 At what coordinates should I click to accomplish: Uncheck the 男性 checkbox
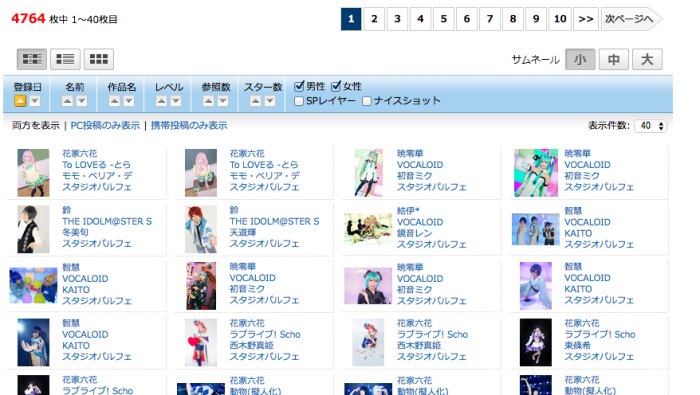(299, 87)
